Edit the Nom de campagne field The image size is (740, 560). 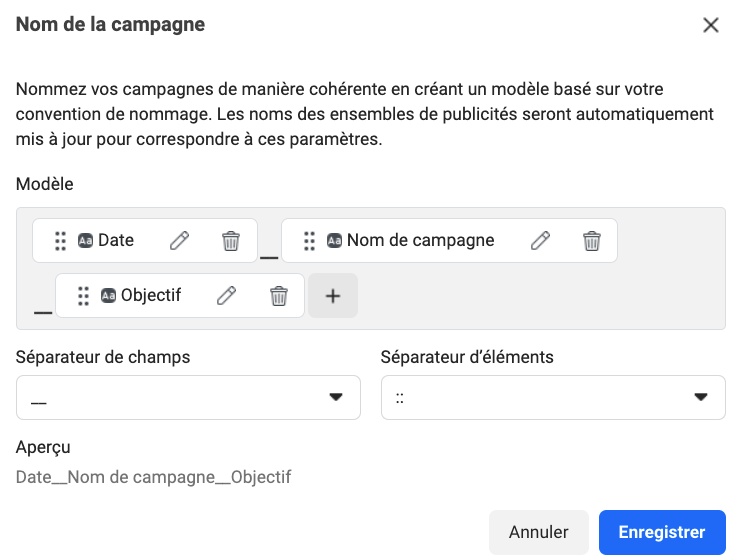[x=540, y=241]
